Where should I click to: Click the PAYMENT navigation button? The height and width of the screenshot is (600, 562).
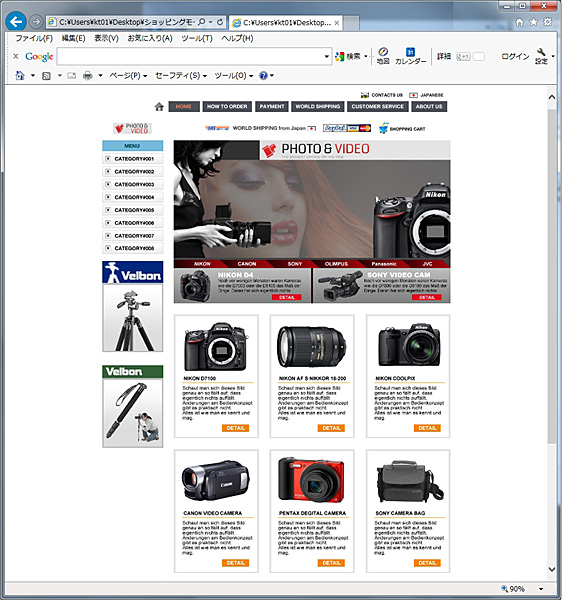[x=272, y=106]
